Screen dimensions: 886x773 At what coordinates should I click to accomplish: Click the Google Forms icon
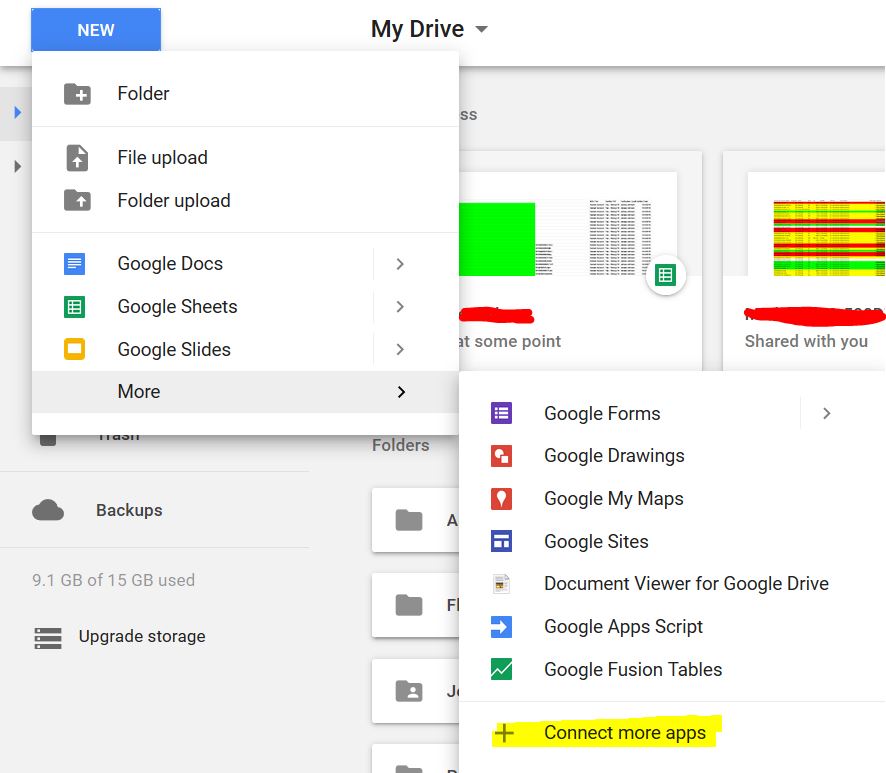(501, 413)
